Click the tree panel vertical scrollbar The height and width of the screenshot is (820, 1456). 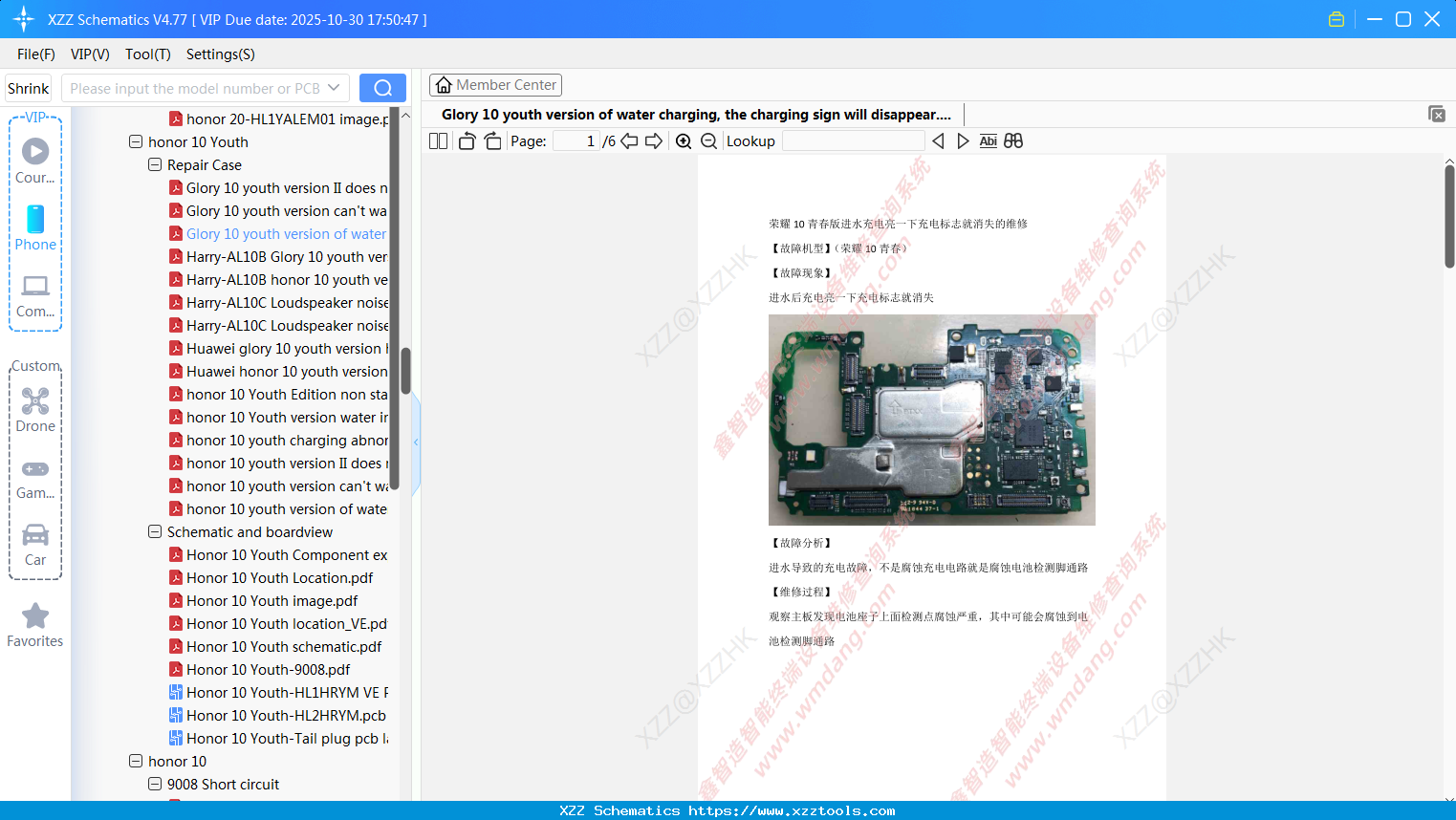click(x=405, y=371)
